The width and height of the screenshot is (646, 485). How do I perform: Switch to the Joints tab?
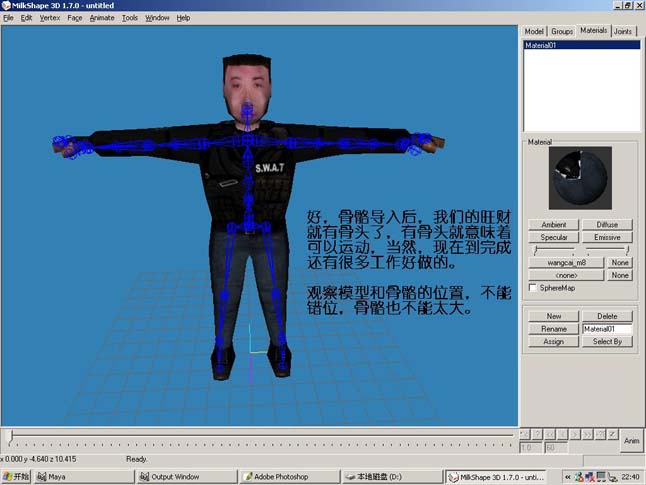pyautogui.click(x=623, y=31)
